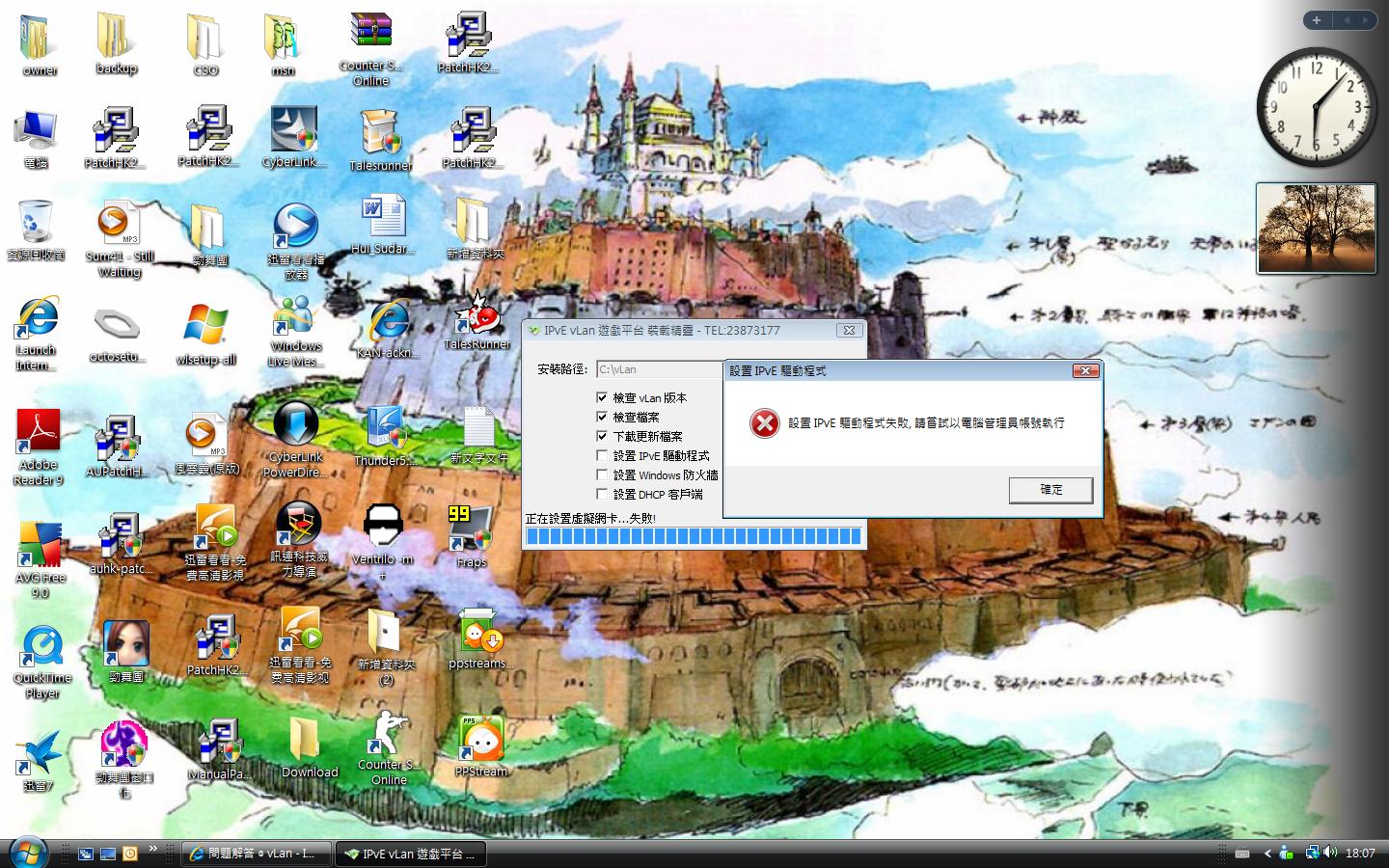Image resolution: width=1389 pixels, height=868 pixels.
Task: Open the Windows Live Messenger tray icon
Action: [x=1287, y=854]
